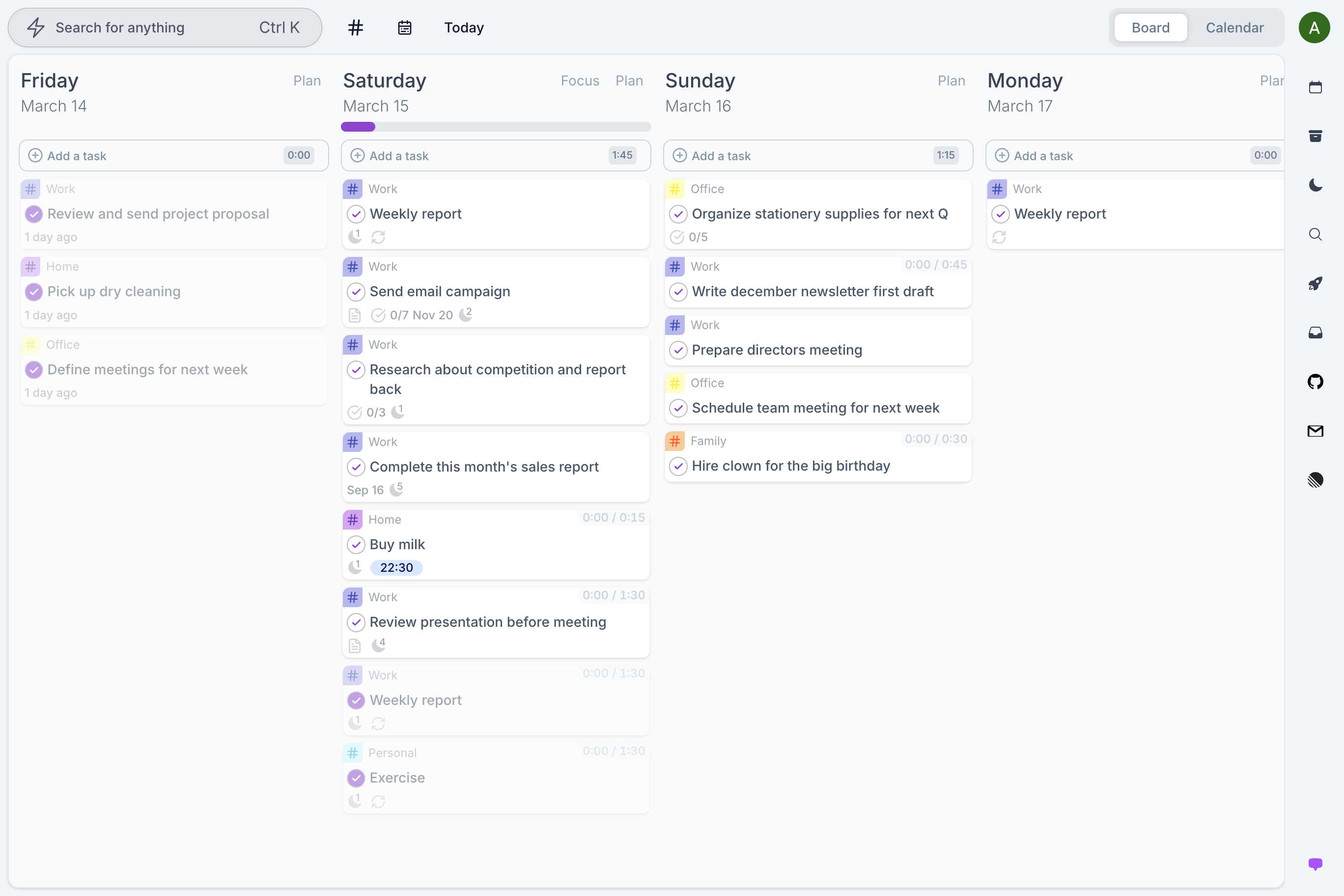This screenshot has width=1344, height=896.
Task: Click the magnifier search icon in sidebar
Action: coord(1315,234)
